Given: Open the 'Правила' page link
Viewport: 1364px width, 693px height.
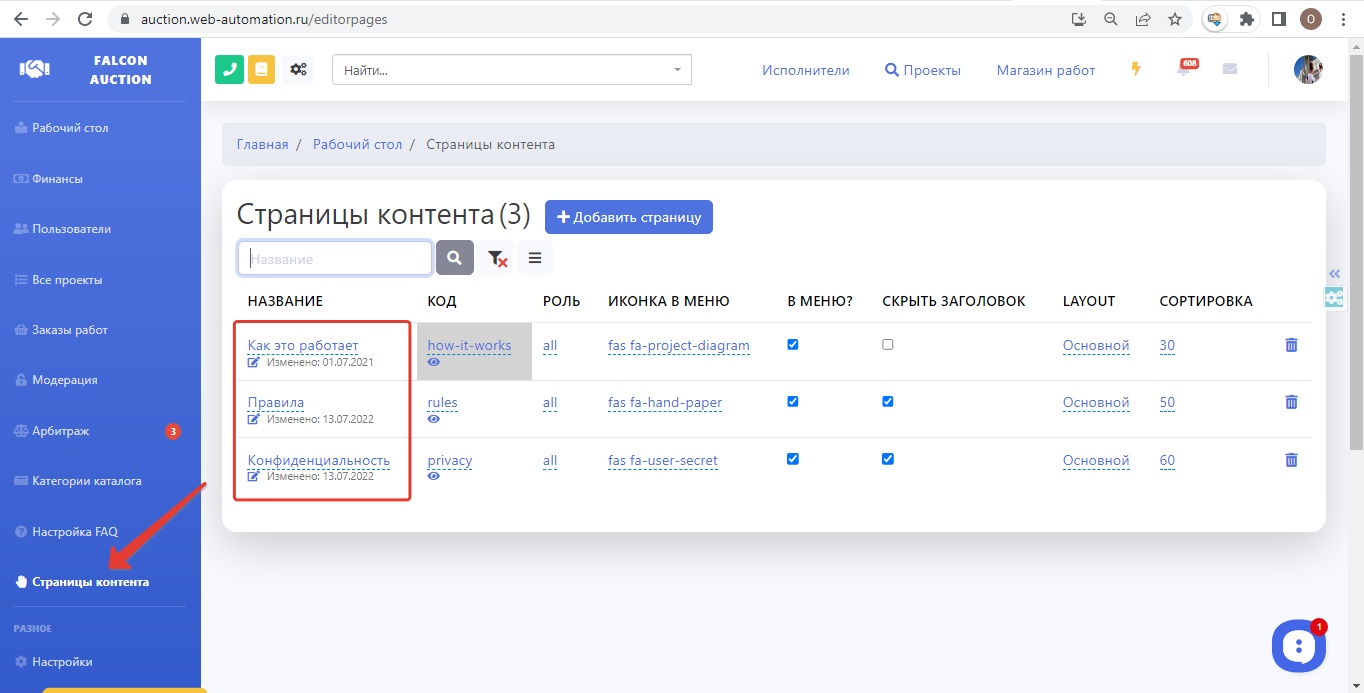Looking at the screenshot, I should click(276, 402).
